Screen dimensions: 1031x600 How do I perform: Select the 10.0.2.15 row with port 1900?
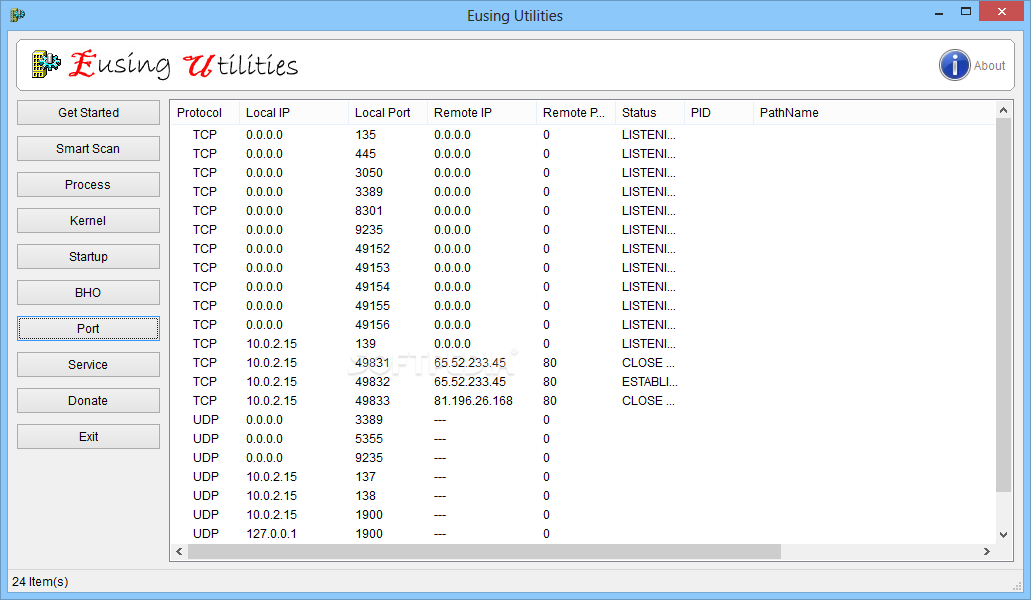[x=583, y=515]
